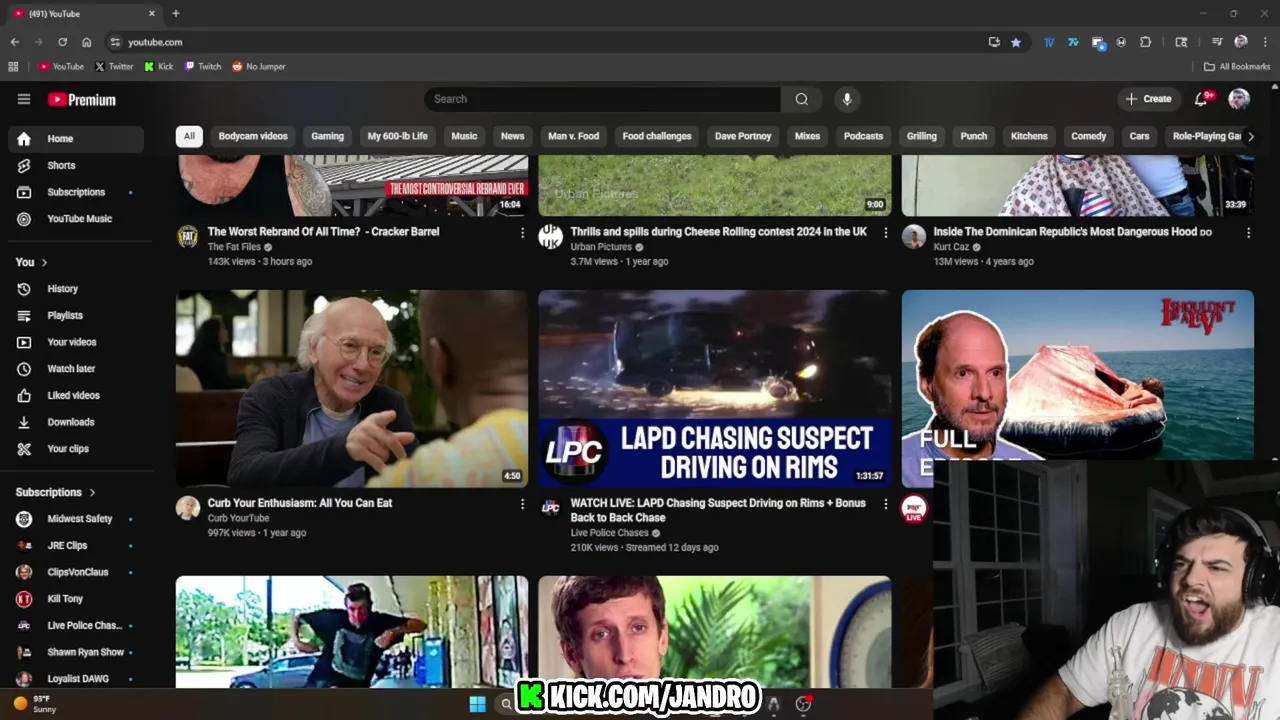The height and width of the screenshot is (720, 1280).
Task: Select the Gaming filter chip
Action: [x=327, y=136]
